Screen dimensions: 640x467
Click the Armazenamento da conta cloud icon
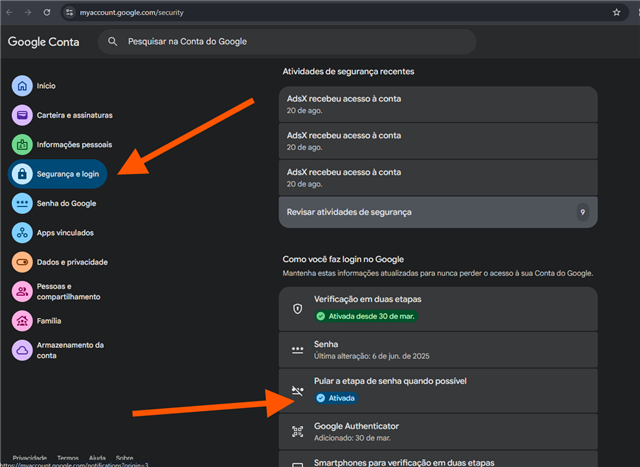[22, 350]
